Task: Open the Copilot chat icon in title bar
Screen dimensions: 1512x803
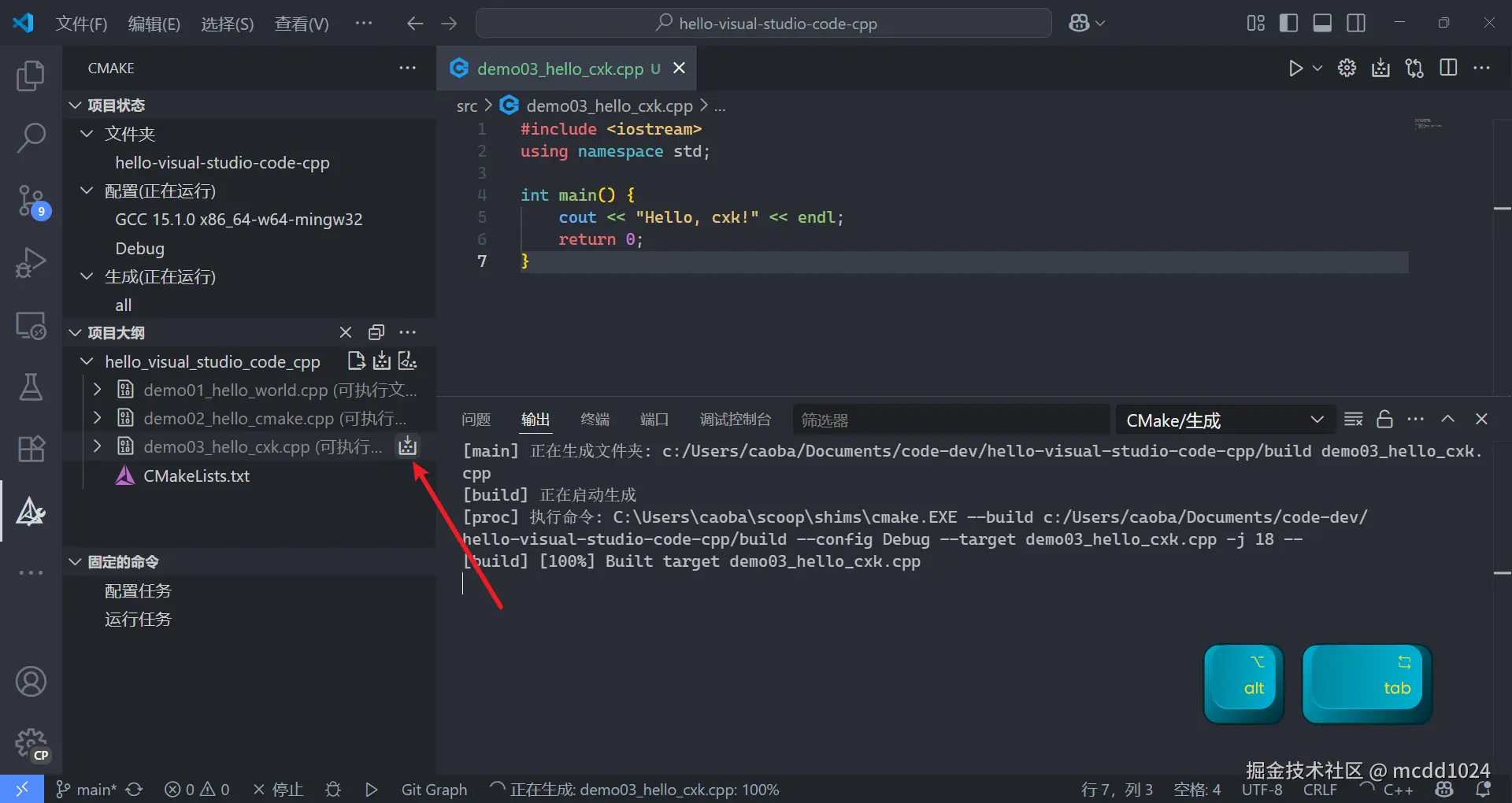Action: pyautogui.click(x=1079, y=24)
